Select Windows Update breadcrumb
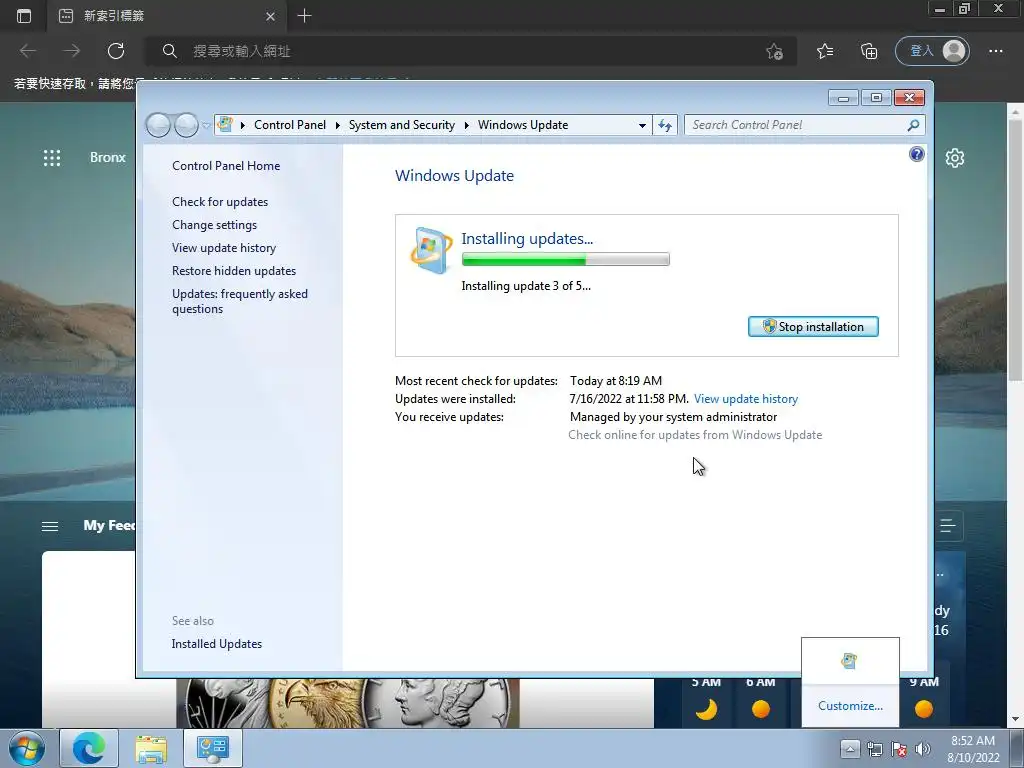The image size is (1024, 768). click(523, 125)
